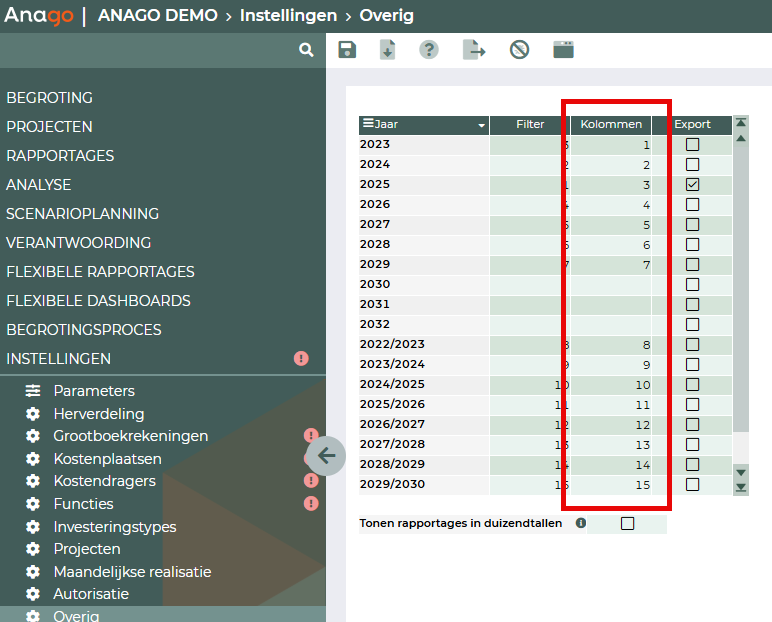Screen dimensions: 772x622
Task: Enable Export checkbox for year 2023
Action: (x=692, y=144)
